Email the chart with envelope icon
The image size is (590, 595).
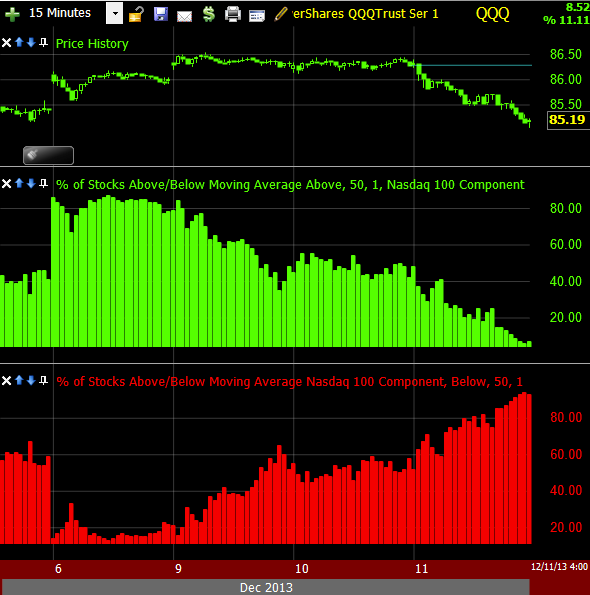click(x=184, y=16)
